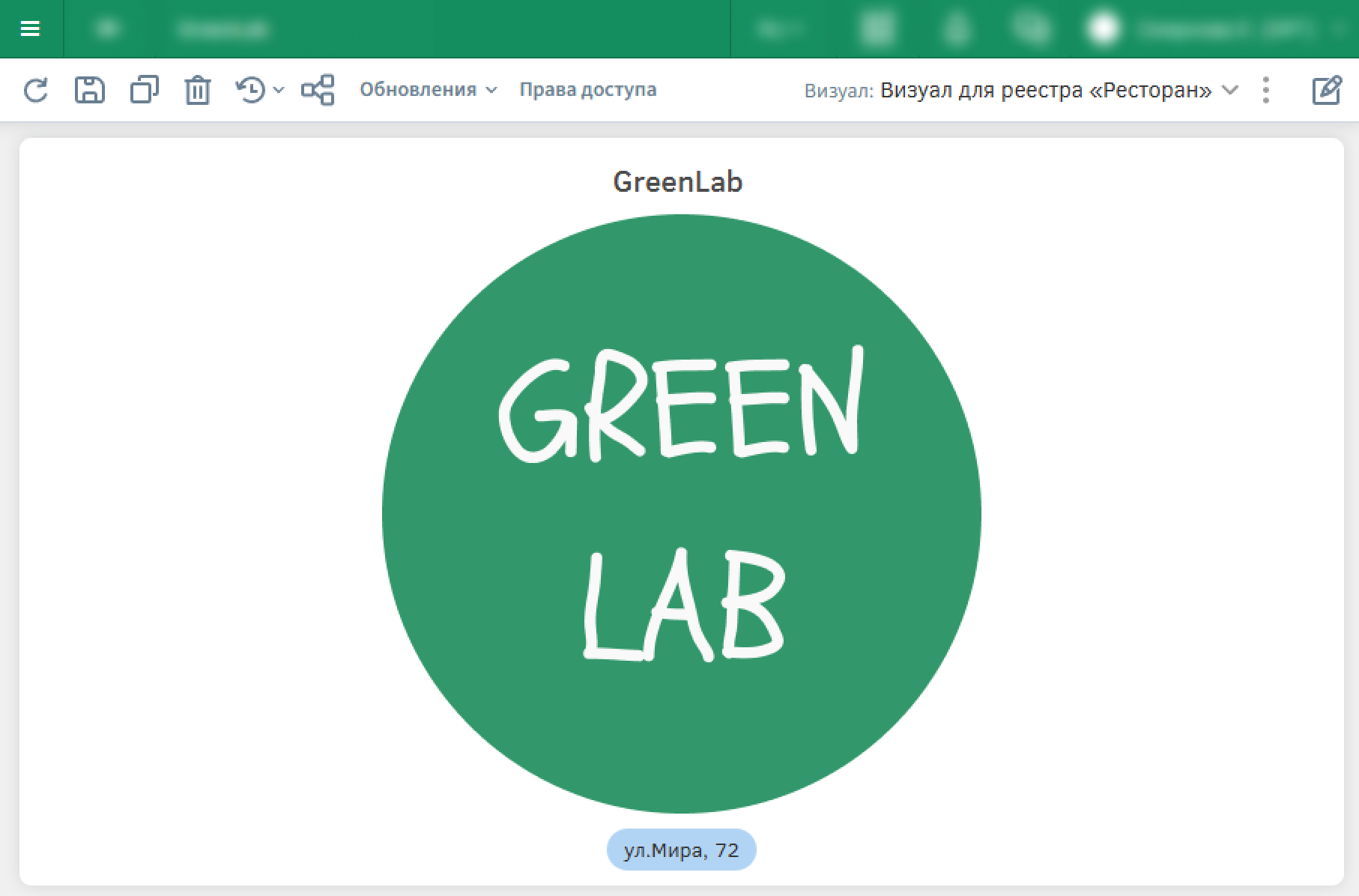Save the record with floppy disk icon

point(90,90)
